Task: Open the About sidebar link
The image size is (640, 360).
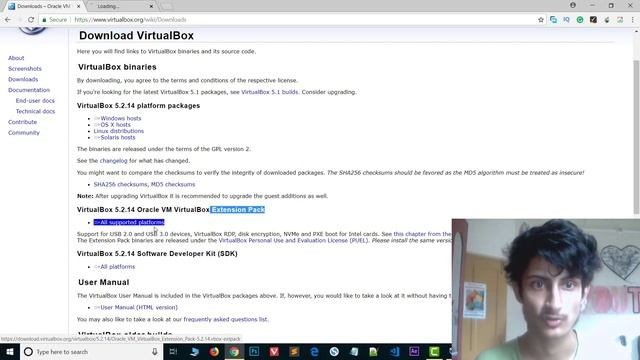Action: 16,58
